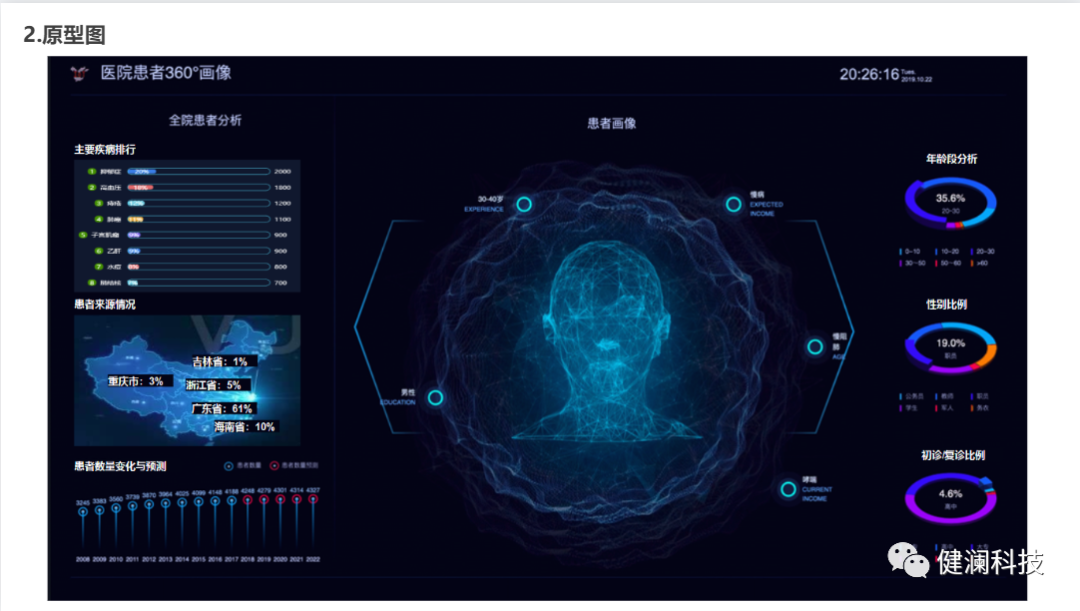Click the circle node labeled CURRENT INCOME
Image resolution: width=1080 pixels, height=611 pixels.
787,489
